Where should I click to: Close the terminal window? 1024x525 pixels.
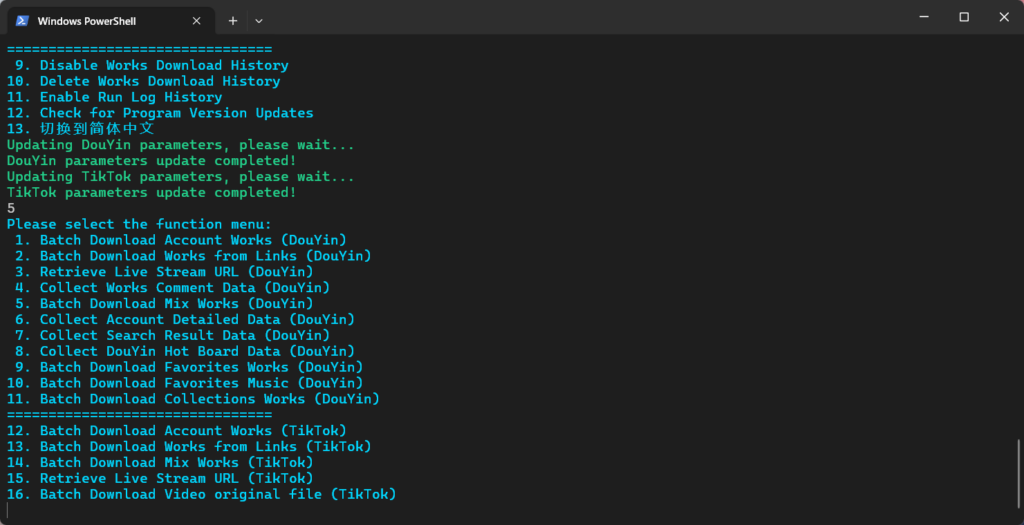(x=1002, y=17)
